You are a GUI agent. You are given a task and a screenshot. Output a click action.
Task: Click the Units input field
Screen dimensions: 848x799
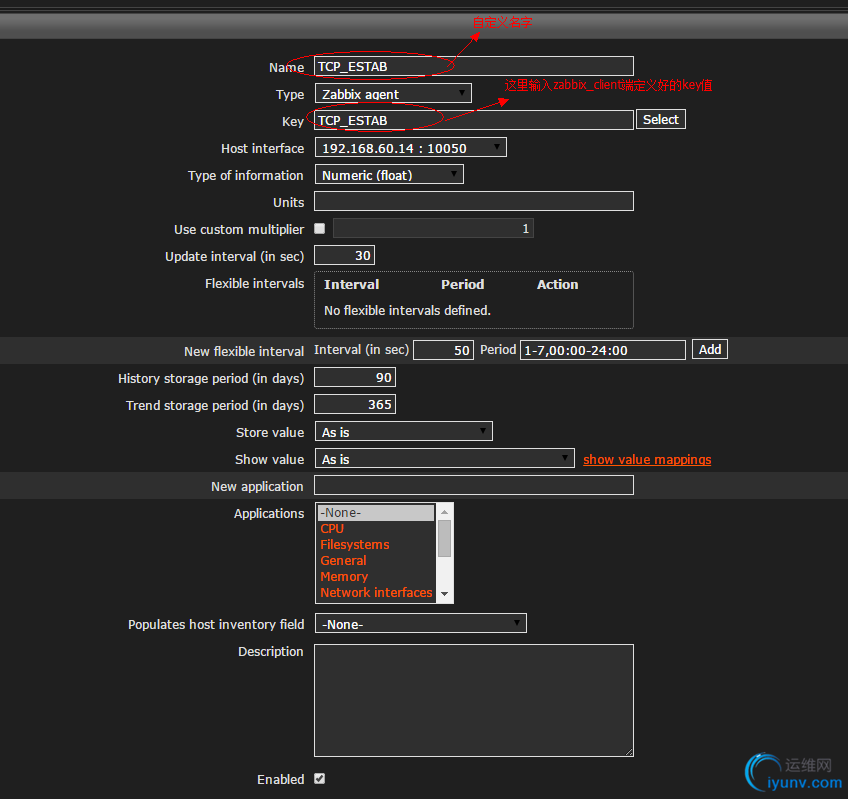coord(474,201)
